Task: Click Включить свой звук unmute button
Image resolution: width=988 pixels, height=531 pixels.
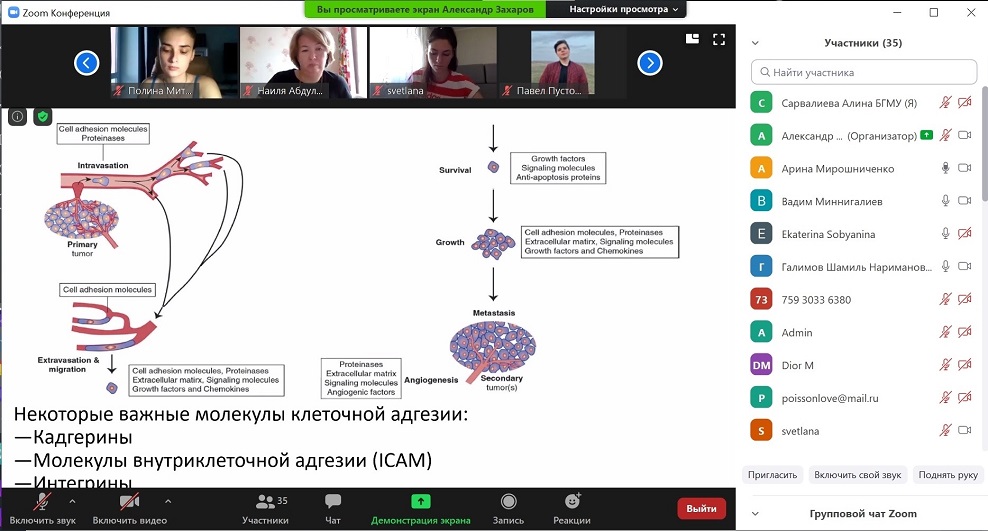Action: pos(858,475)
